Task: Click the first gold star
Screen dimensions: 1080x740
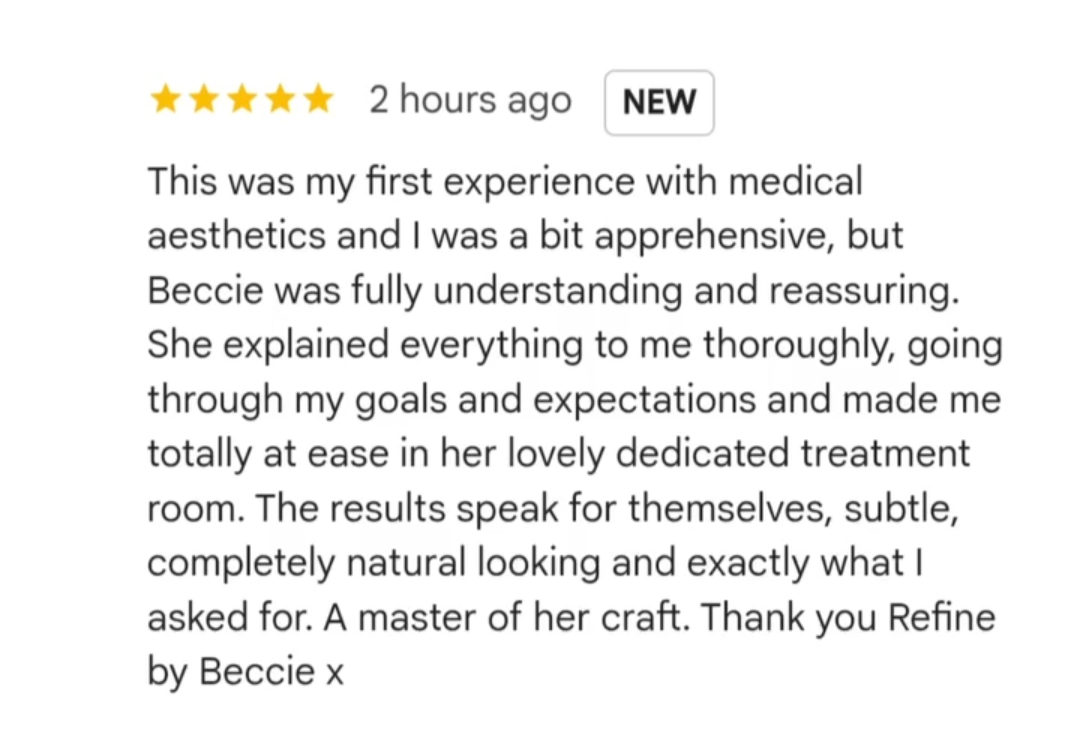Action: [x=166, y=99]
